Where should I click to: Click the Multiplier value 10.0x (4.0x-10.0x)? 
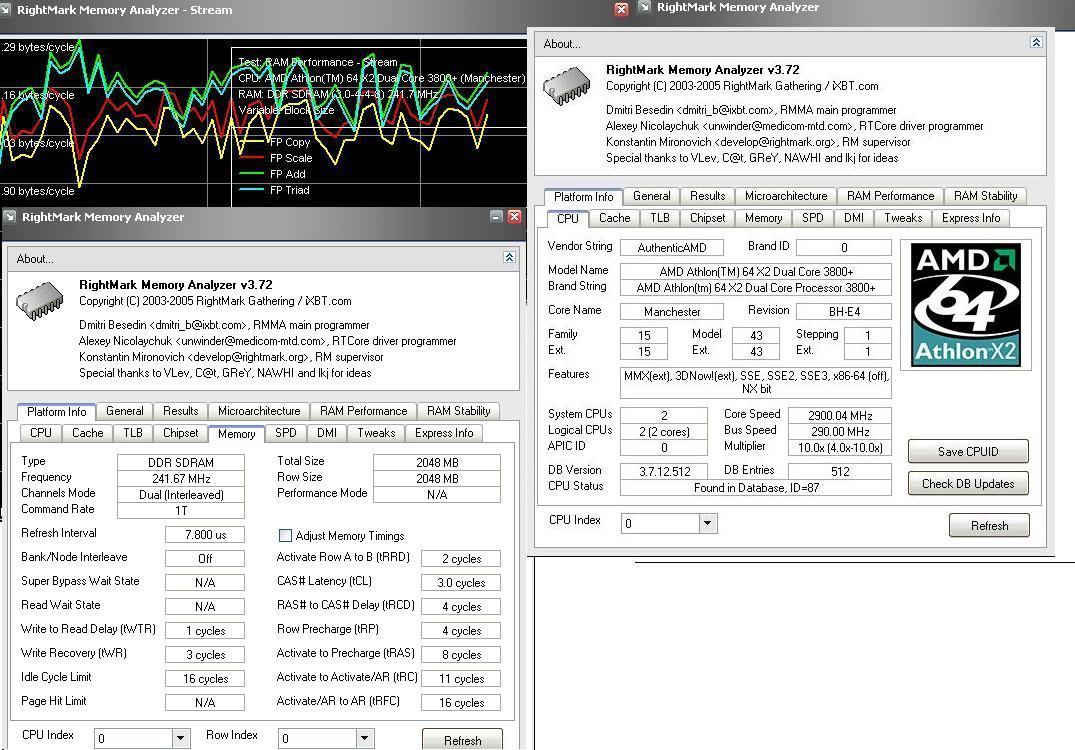point(840,448)
